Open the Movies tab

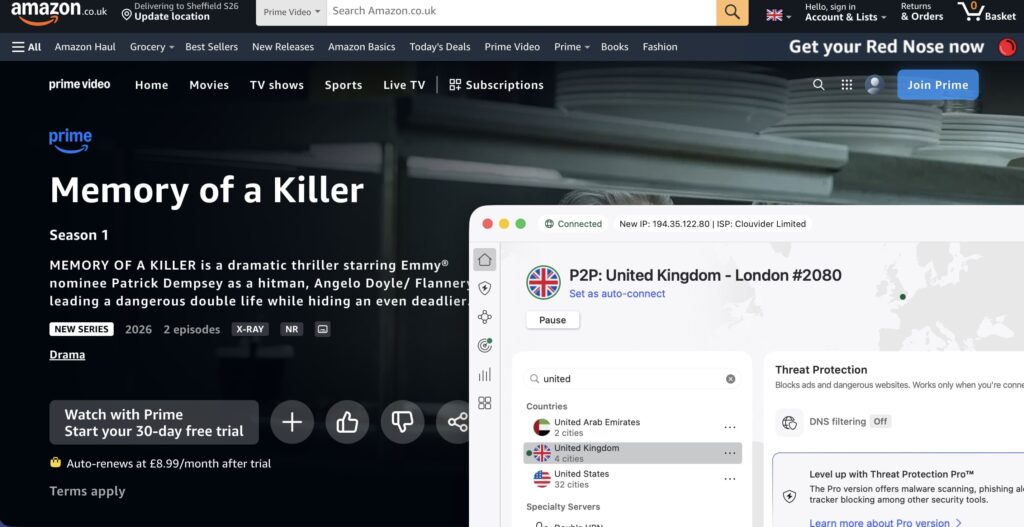pos(209,85)
